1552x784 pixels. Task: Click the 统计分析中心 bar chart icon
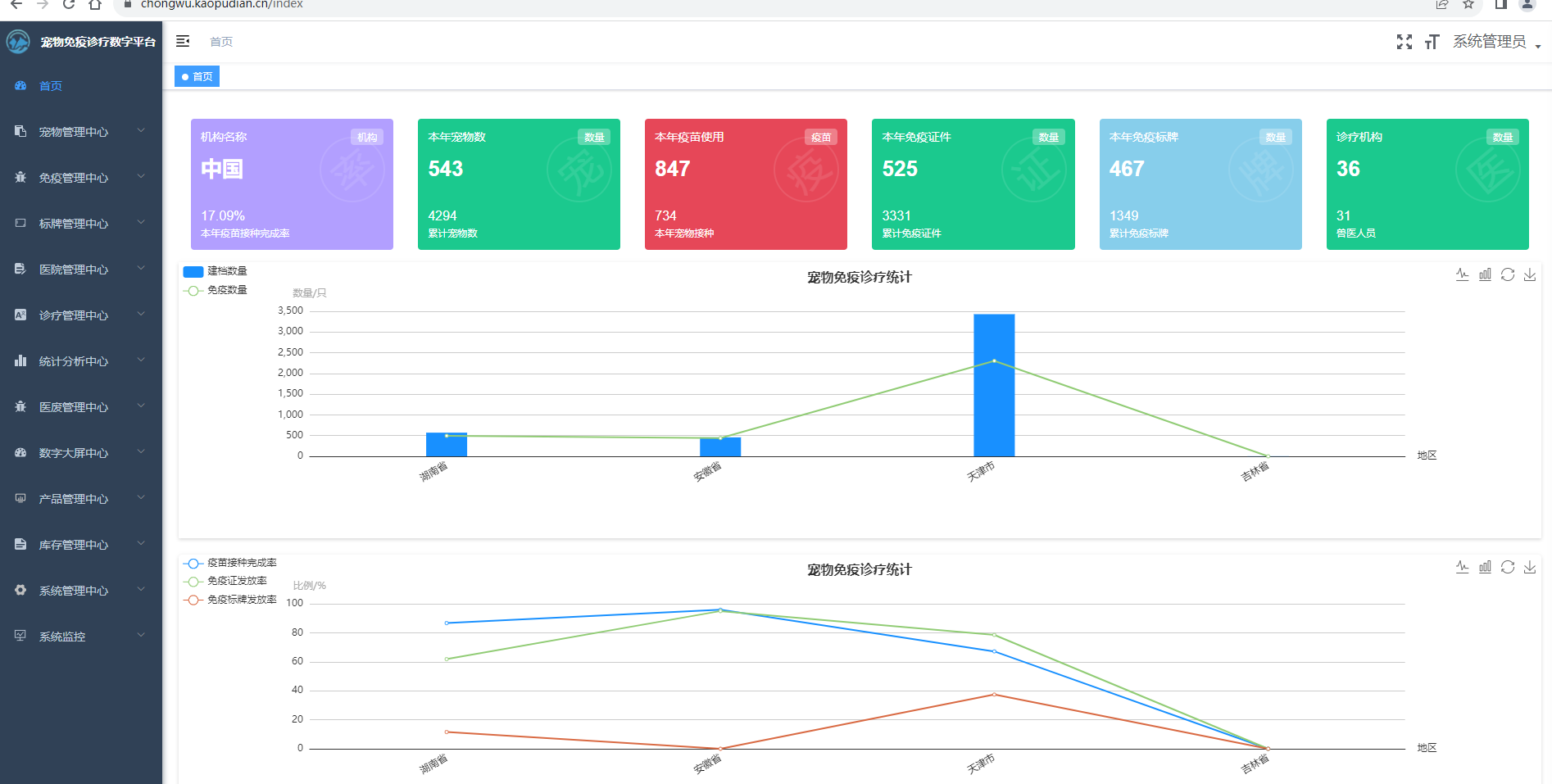click(x=20, y=360)
